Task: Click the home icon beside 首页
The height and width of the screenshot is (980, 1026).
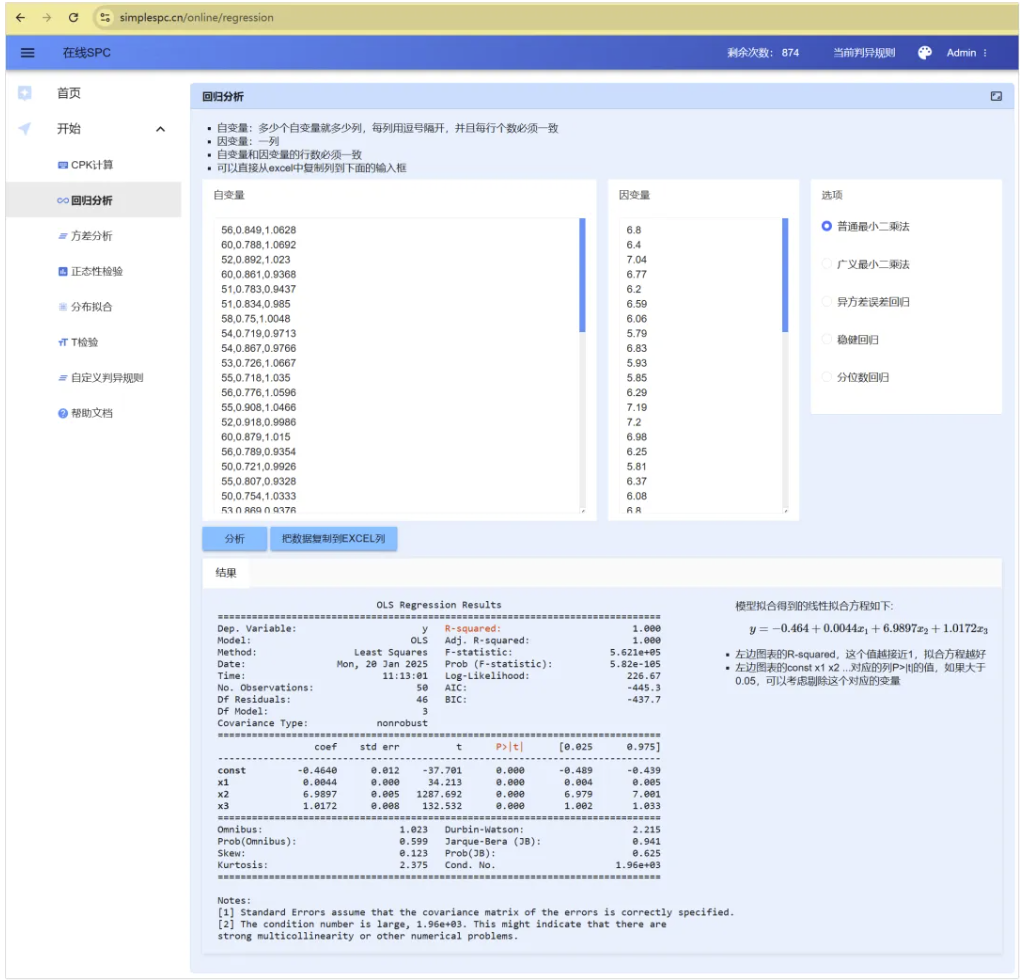Action: 25,93
